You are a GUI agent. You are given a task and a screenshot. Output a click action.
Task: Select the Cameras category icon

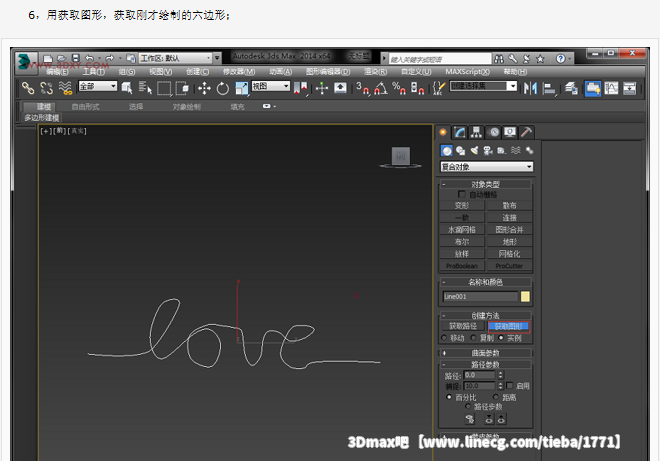[488, 151]
